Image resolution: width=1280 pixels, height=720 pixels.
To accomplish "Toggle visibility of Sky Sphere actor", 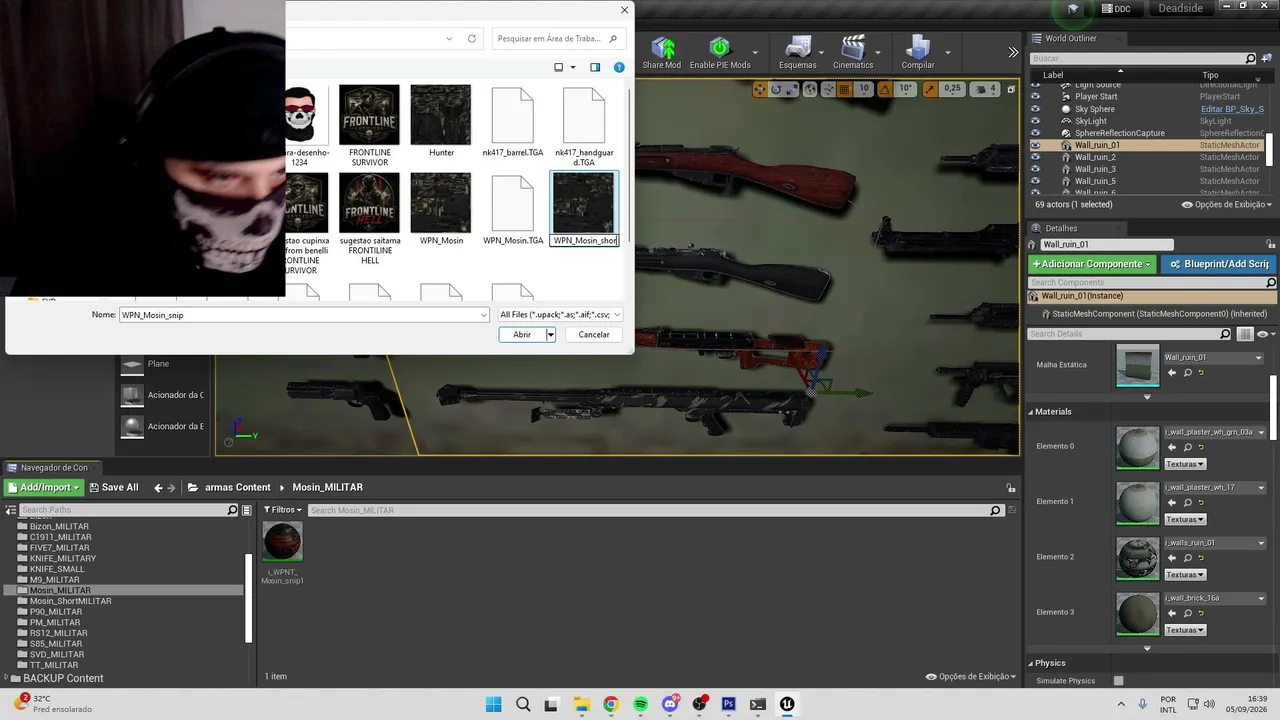I will (1035, 109).
